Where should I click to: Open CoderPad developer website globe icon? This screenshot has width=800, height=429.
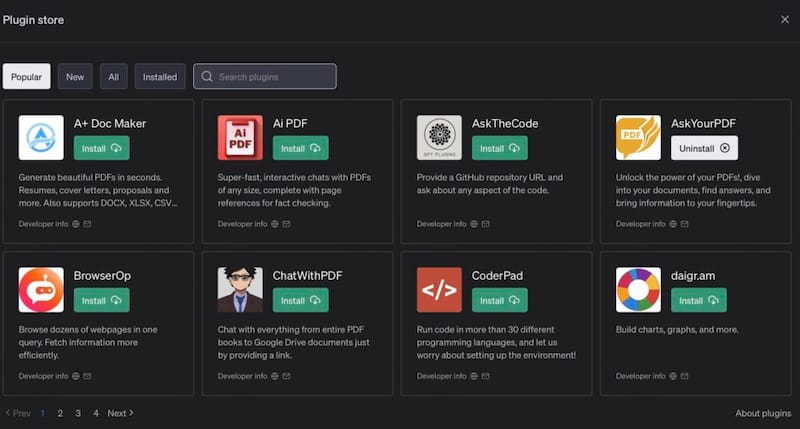point(473,376)
